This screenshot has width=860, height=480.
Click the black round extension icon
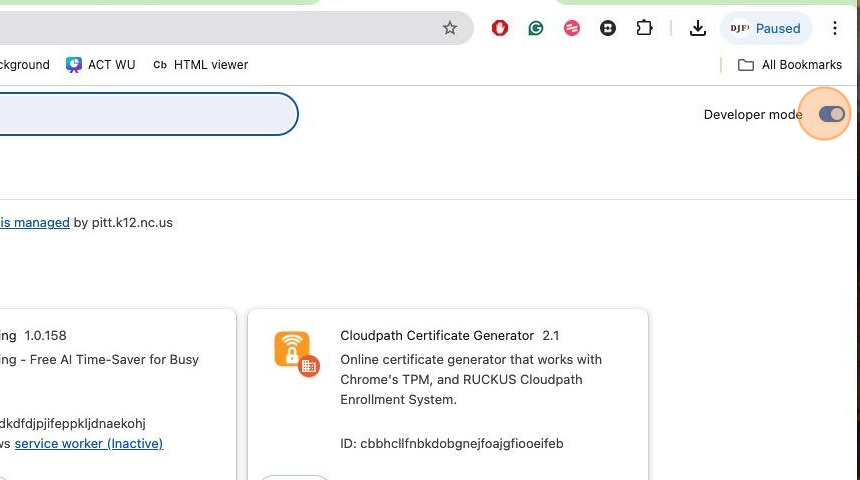click(x=608, y=28)
